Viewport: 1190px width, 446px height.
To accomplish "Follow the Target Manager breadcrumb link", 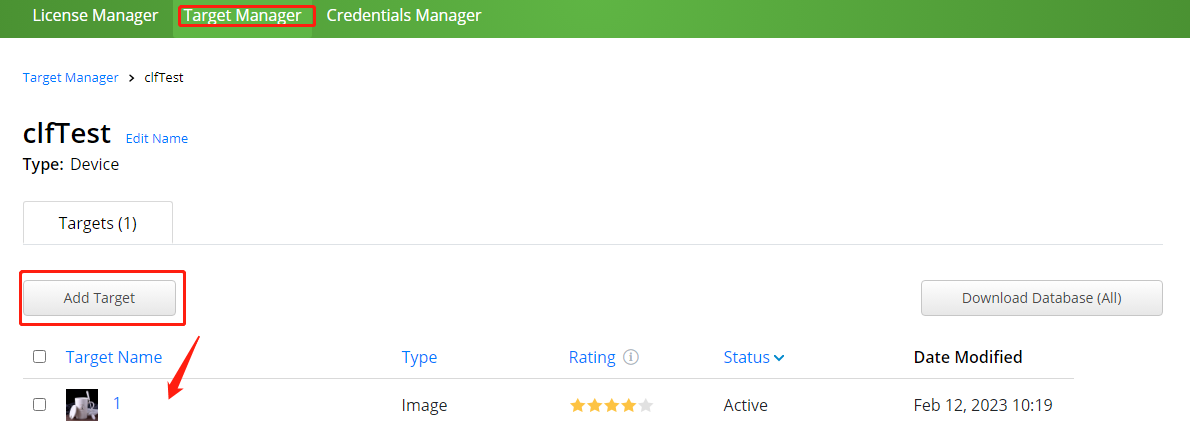I will click(70, 77).
